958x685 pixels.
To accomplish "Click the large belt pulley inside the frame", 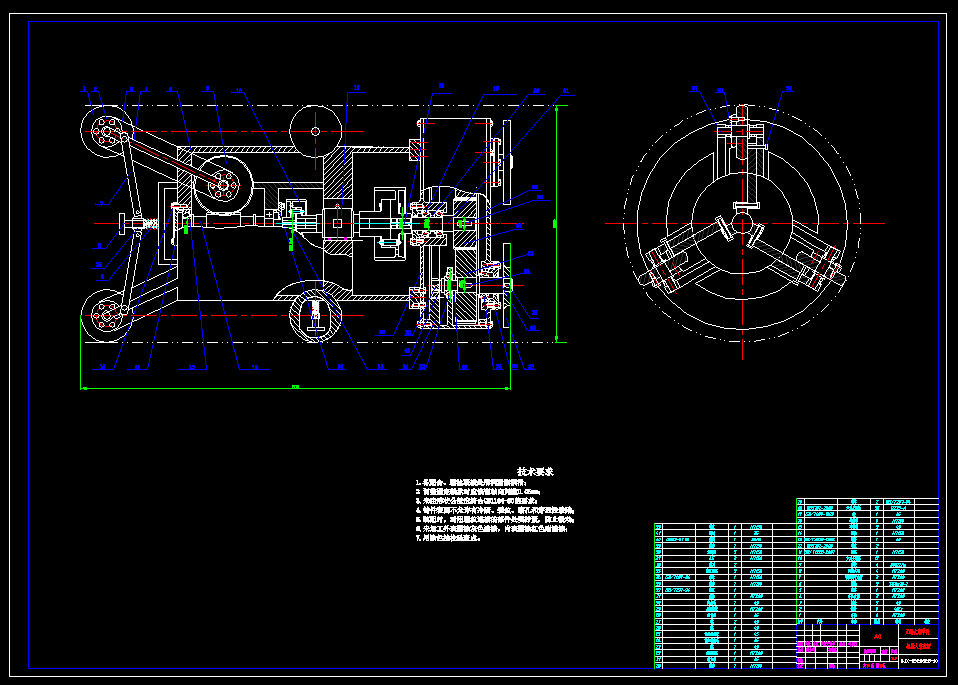I will [223, 185].
